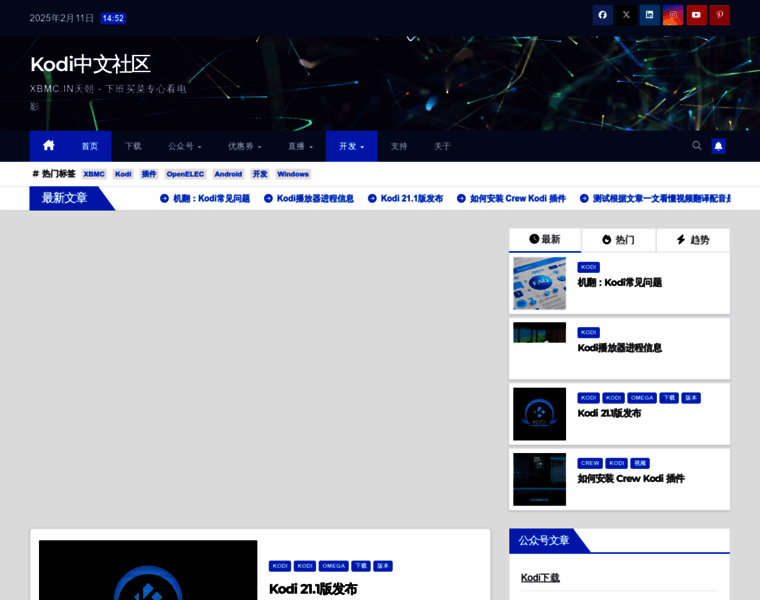Screen dimensions: 760x600
Task: Open sidebar title Kodi 21.1版发布
Action: click(x=609, y=413)
